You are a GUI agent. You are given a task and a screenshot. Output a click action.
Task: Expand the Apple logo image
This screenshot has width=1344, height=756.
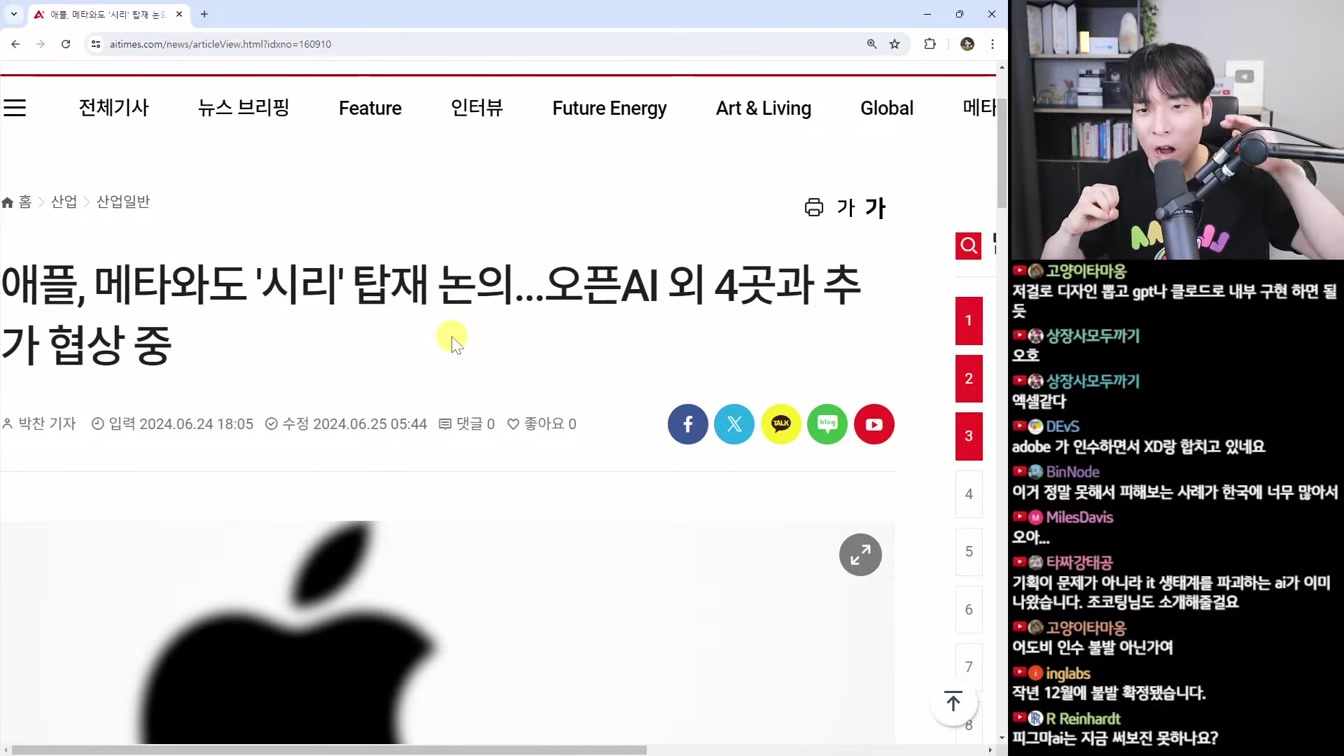tap(860, 555)
